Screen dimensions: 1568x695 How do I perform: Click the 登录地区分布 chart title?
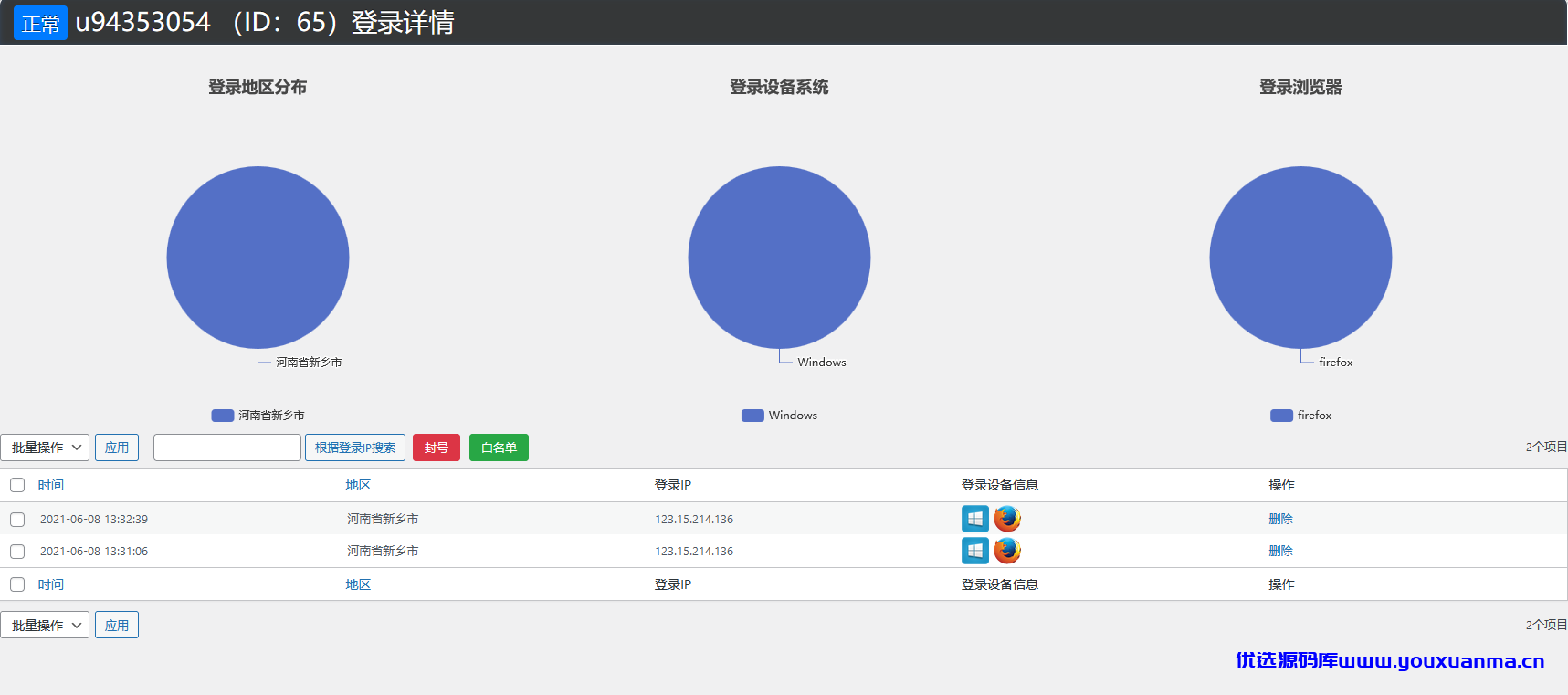(258, 87)
